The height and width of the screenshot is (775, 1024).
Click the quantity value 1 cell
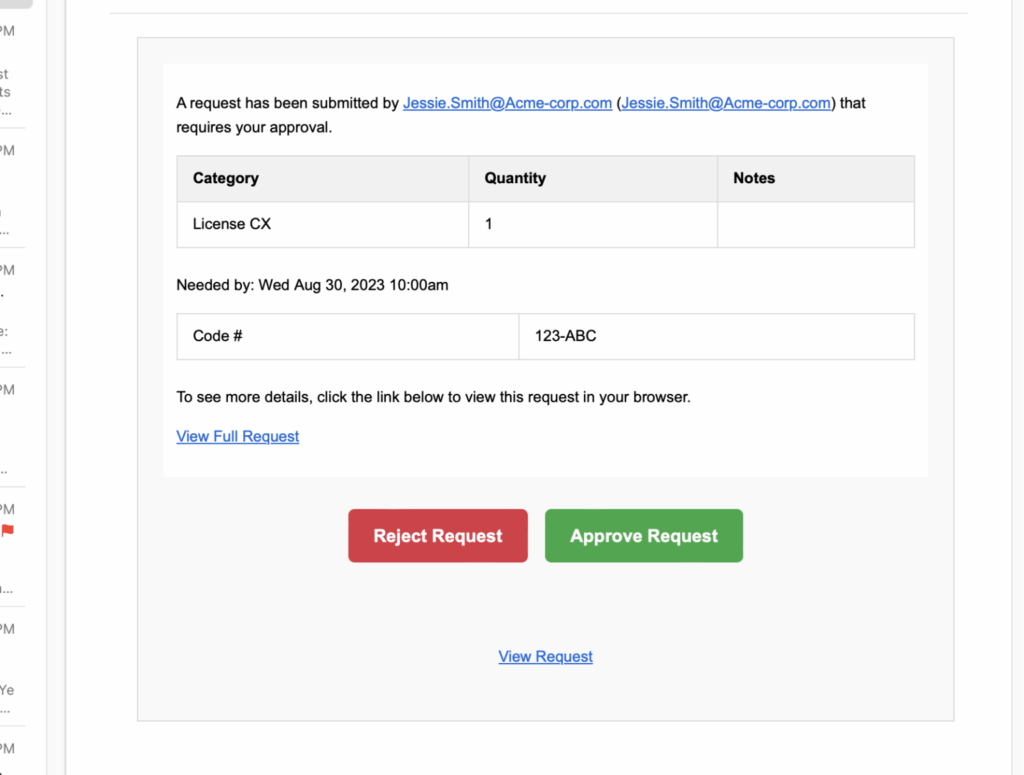click(488, 224)
